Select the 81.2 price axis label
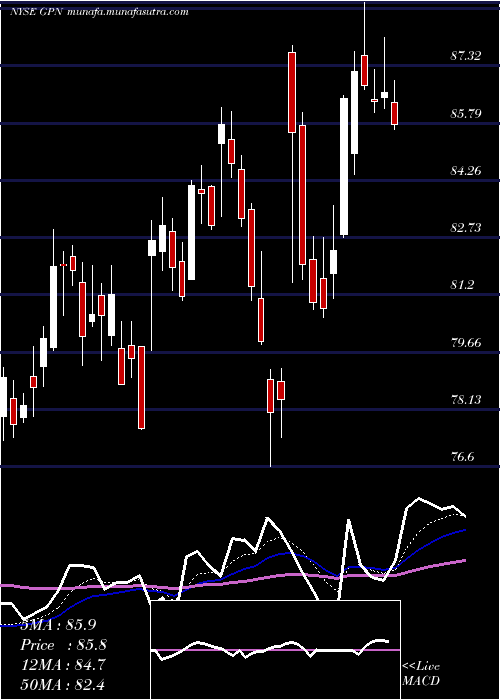 click(462, 285)
